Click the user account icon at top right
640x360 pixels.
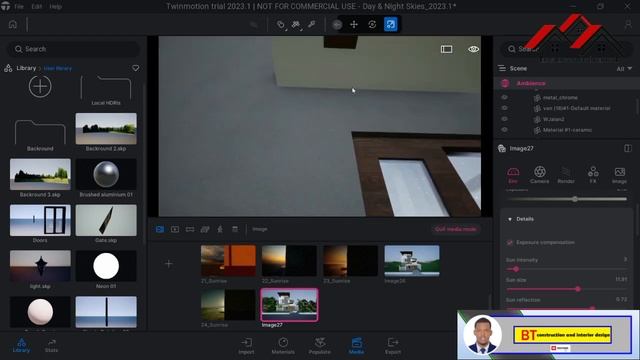point(628,24)
